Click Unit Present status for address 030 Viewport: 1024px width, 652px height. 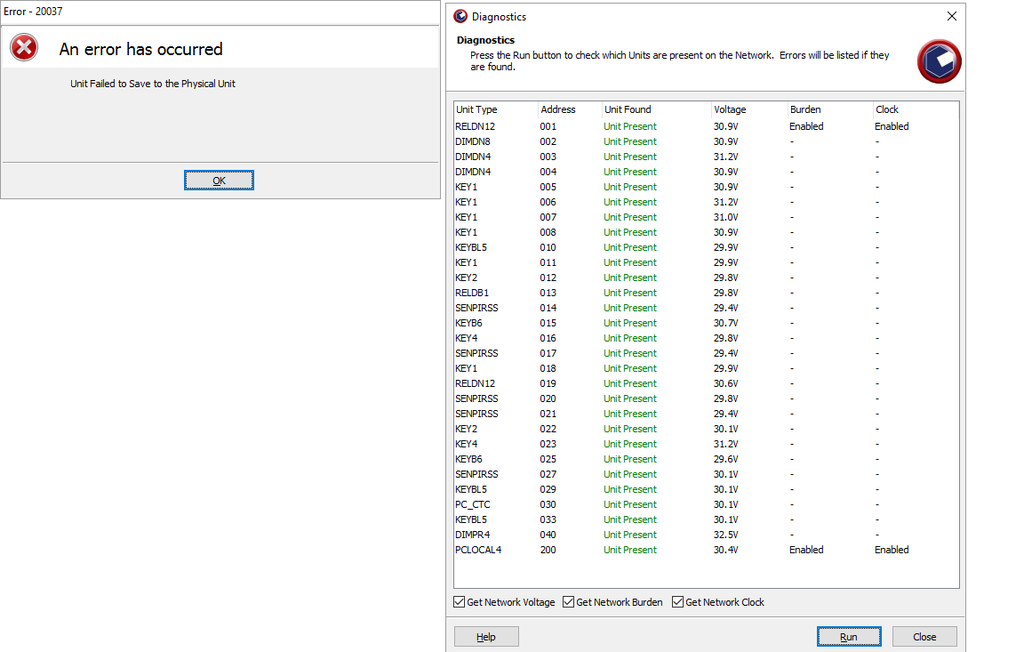630,504
